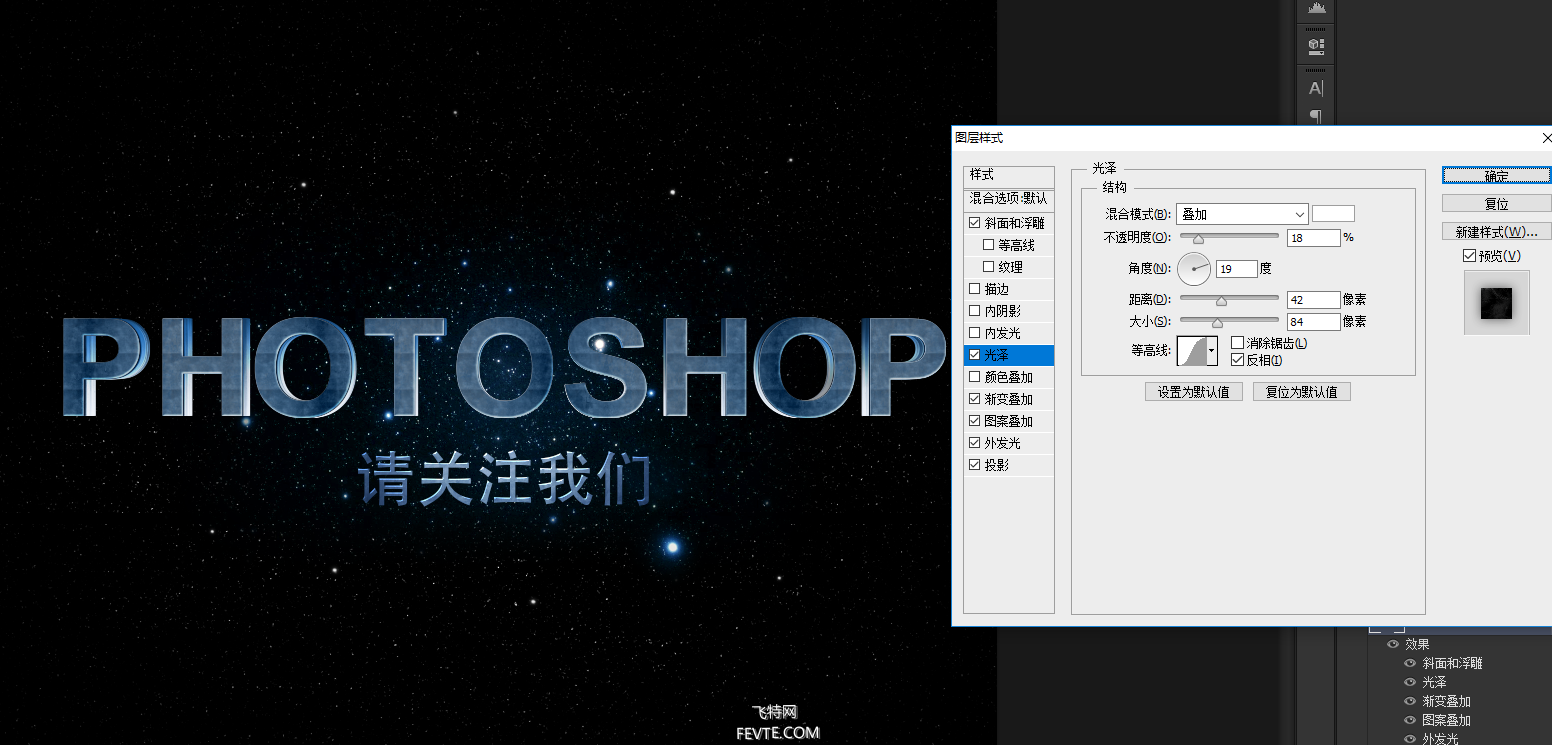This screenshot has height=745, width=1552.
Task: Click the 大小 field showing 84
Action: (x=1313, y=322)
